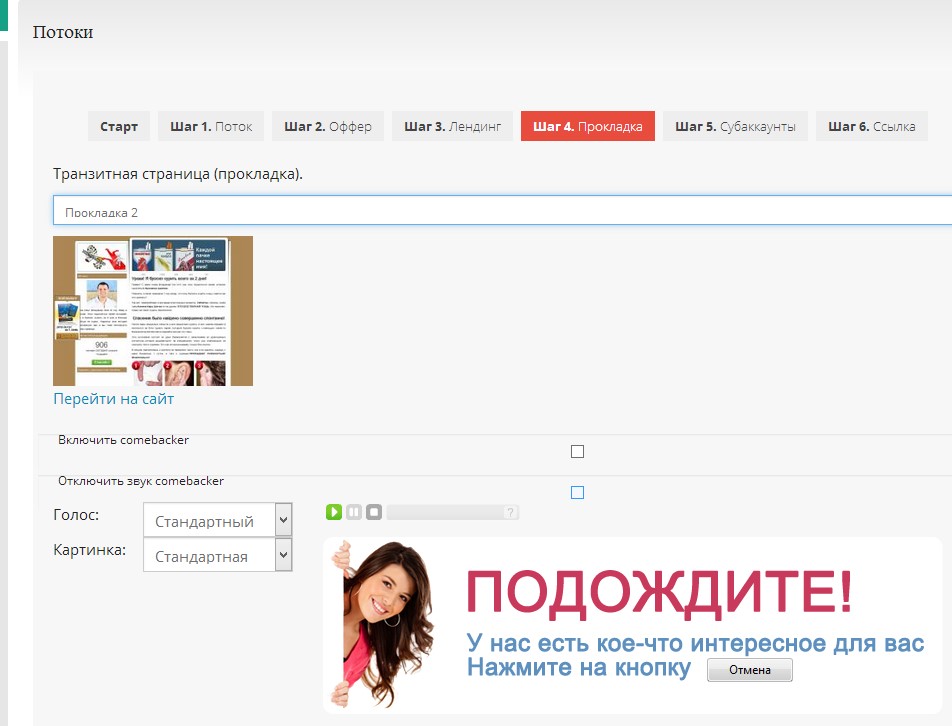Switch to 'Шаг 3. Лендинг' tab
952x726 pixels.
[452, 126]
